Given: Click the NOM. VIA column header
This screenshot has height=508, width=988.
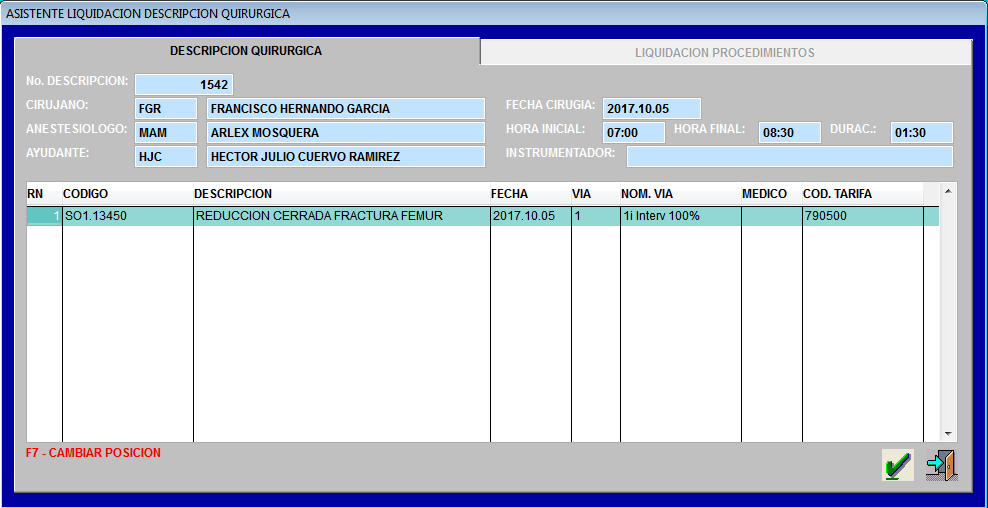Looking at the screenshot, I should (681, 193).
